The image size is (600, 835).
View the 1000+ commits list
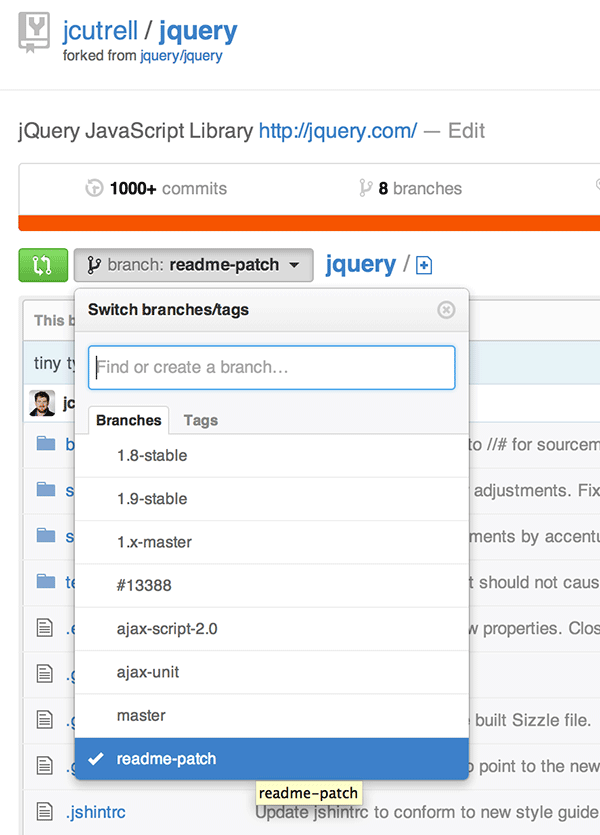tap(168, 189)
